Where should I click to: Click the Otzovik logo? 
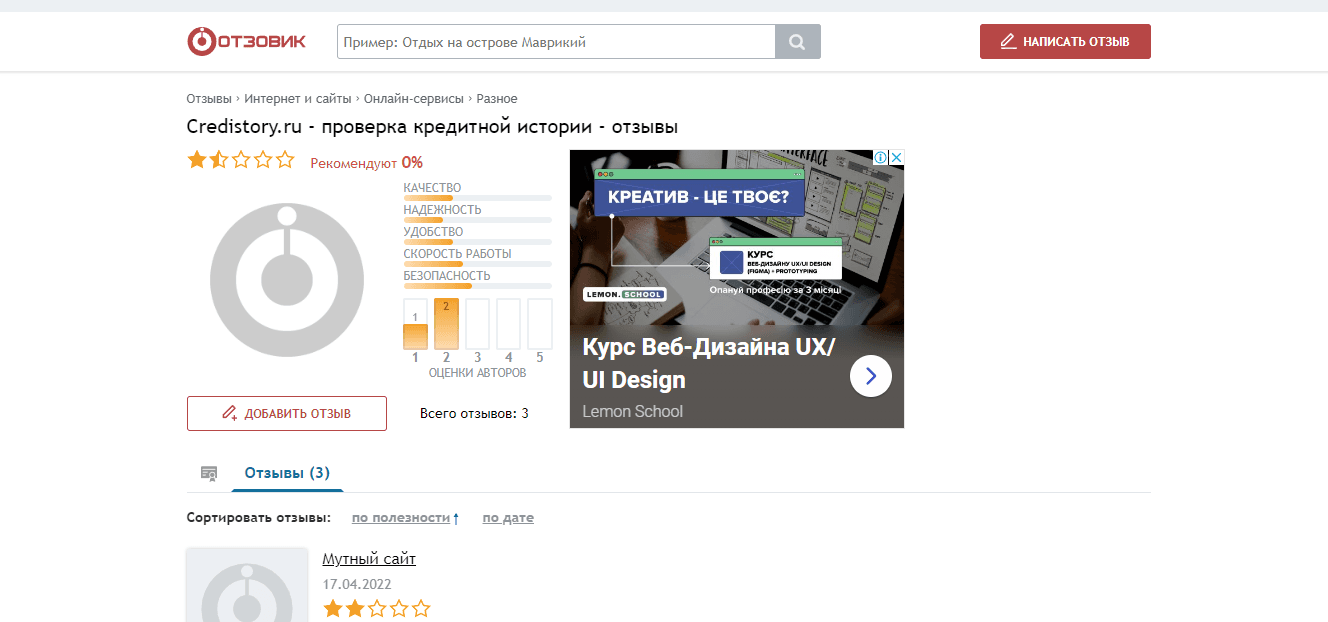(246, 41)
